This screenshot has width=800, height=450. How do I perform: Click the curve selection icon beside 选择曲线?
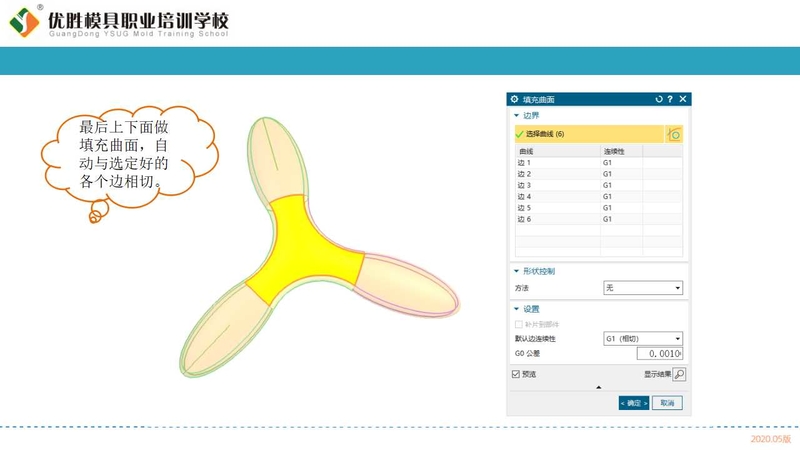[674, 134]
